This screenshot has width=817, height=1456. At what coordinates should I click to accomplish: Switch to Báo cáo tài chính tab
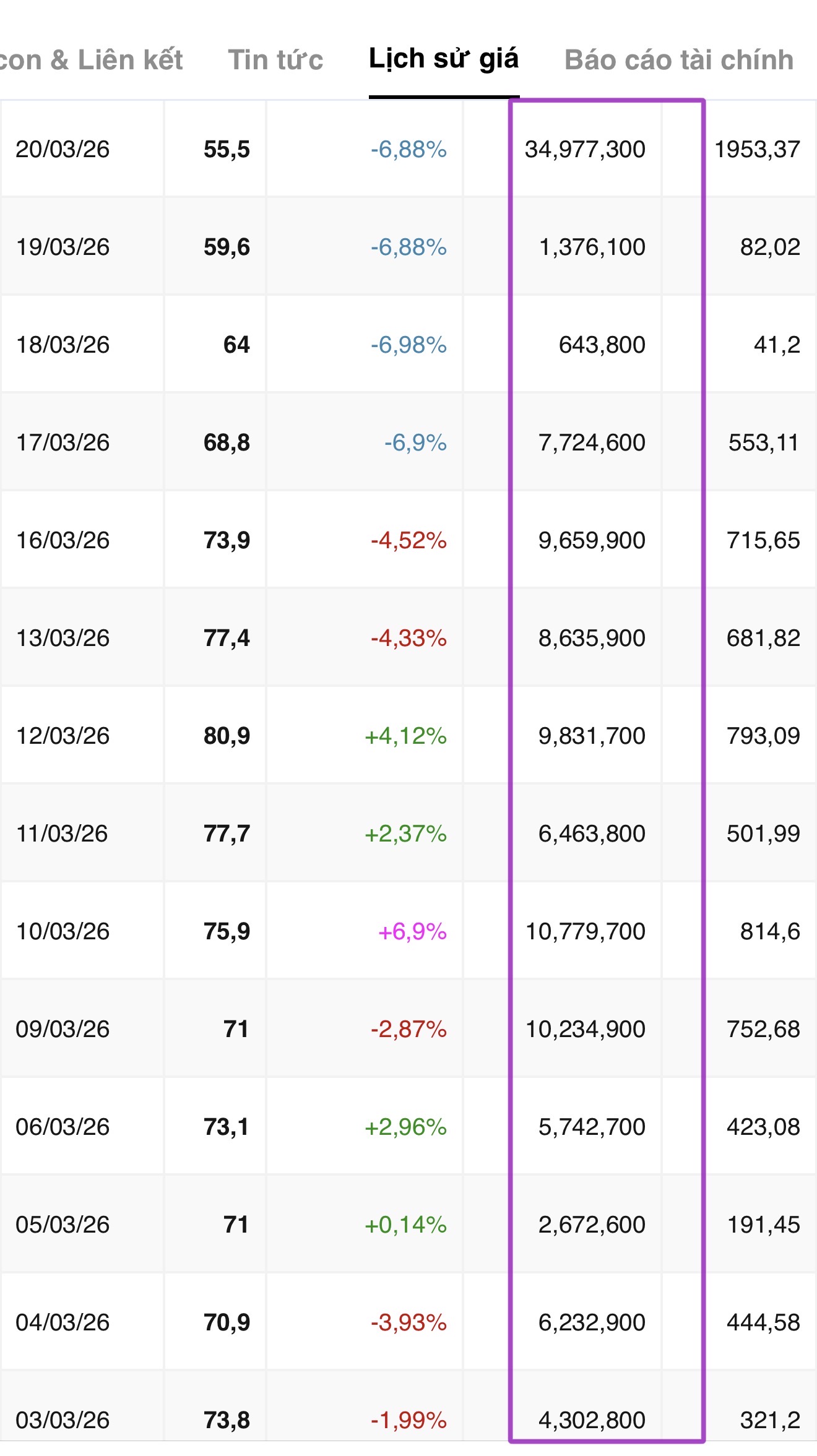coord(678,60)
